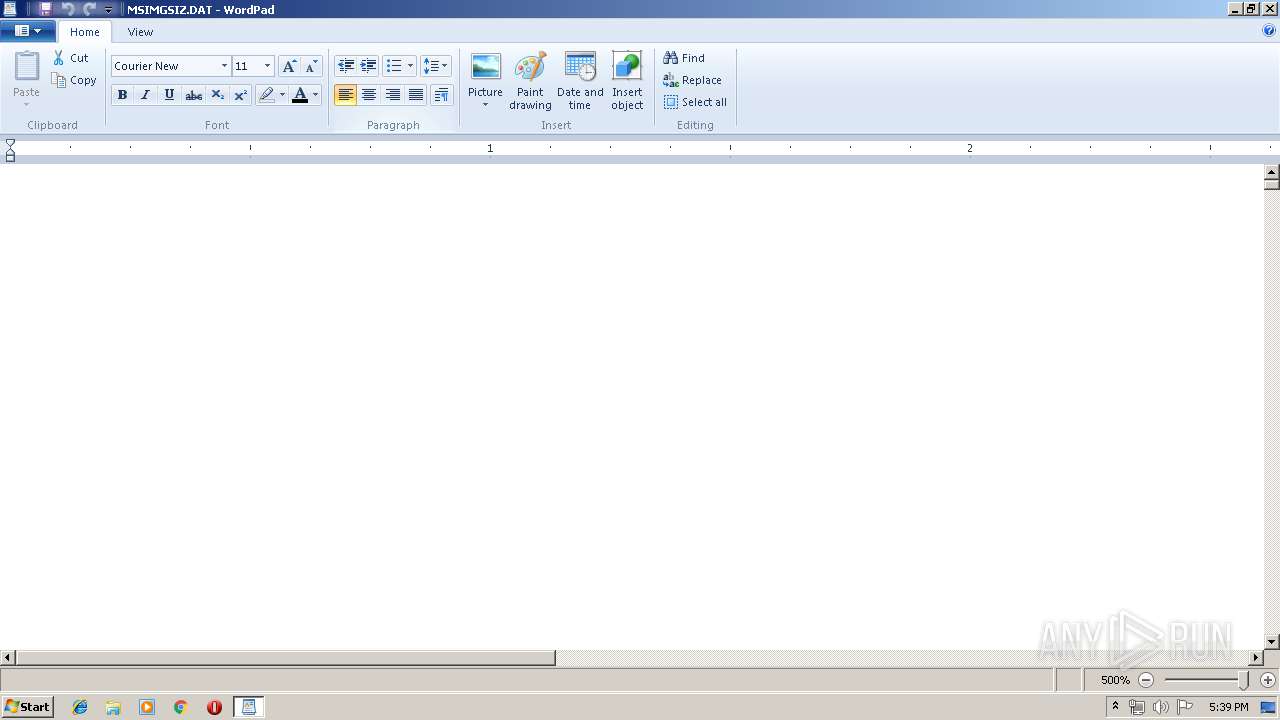Open Find in Editing group
Viewport: 1280px width, 720px height.
(x=684, y=58)
